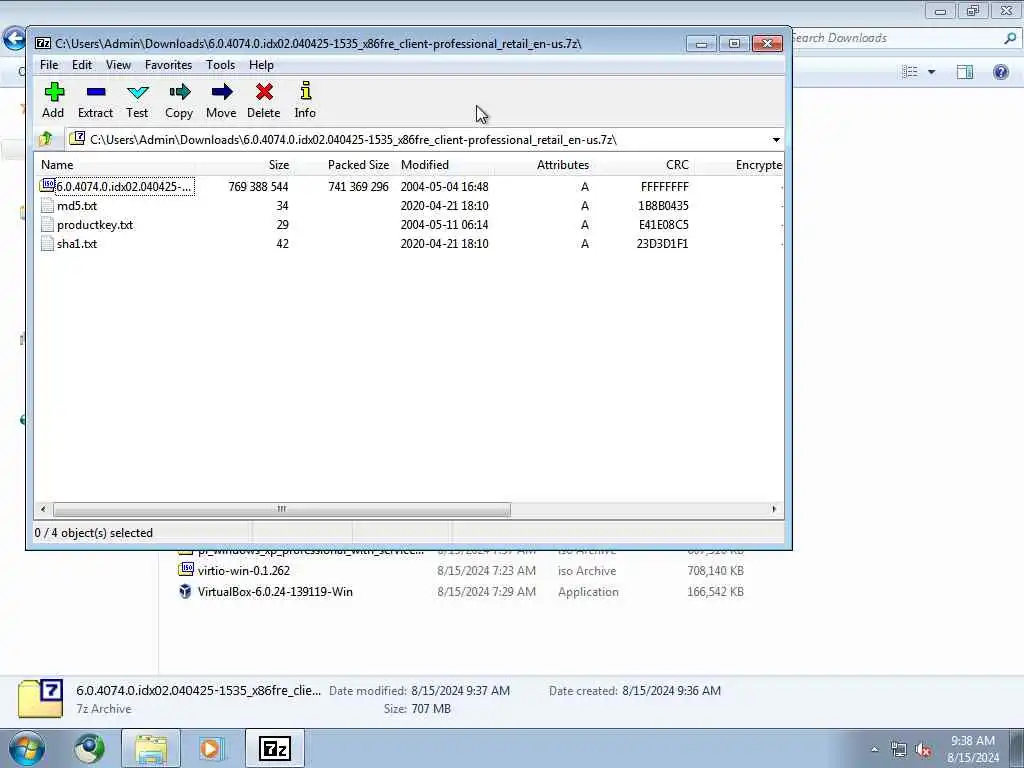Click the 7-Zip taskbar button
1024x768 pixels.
tap(275, 748)
